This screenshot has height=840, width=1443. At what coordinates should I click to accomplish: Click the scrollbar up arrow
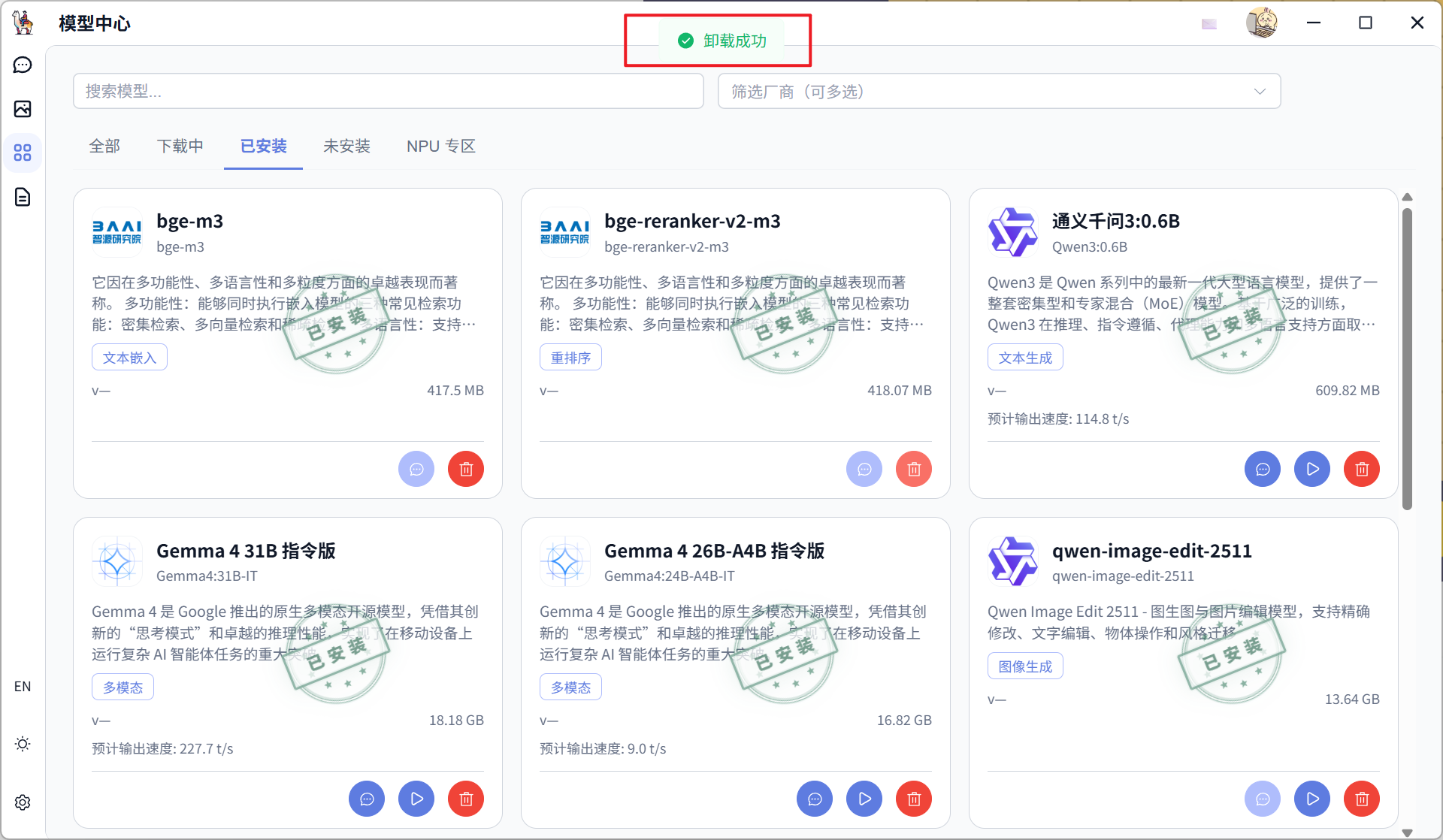click(x=1407, y=197)
